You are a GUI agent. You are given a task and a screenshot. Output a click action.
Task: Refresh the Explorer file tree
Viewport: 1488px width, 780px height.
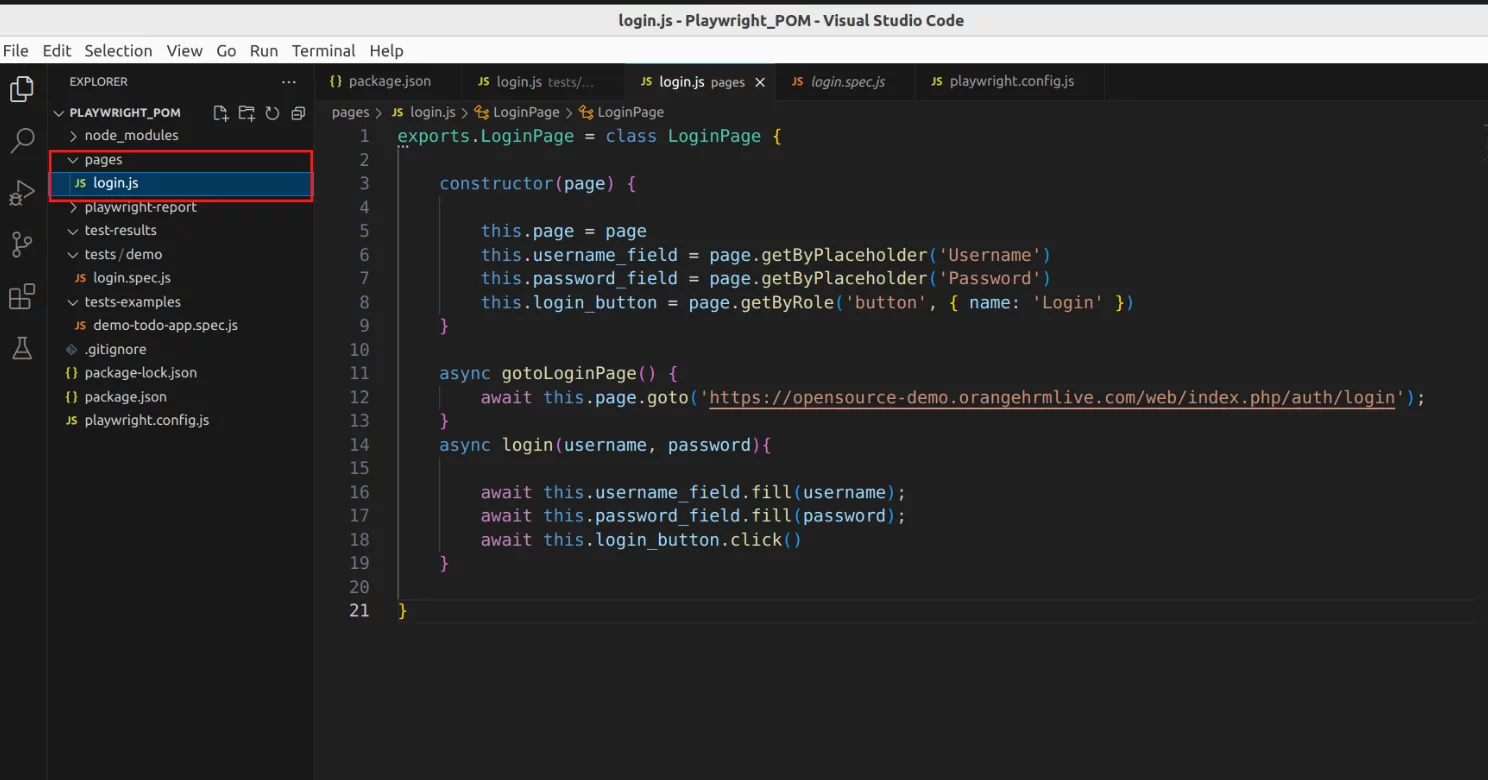pos(272,113)
